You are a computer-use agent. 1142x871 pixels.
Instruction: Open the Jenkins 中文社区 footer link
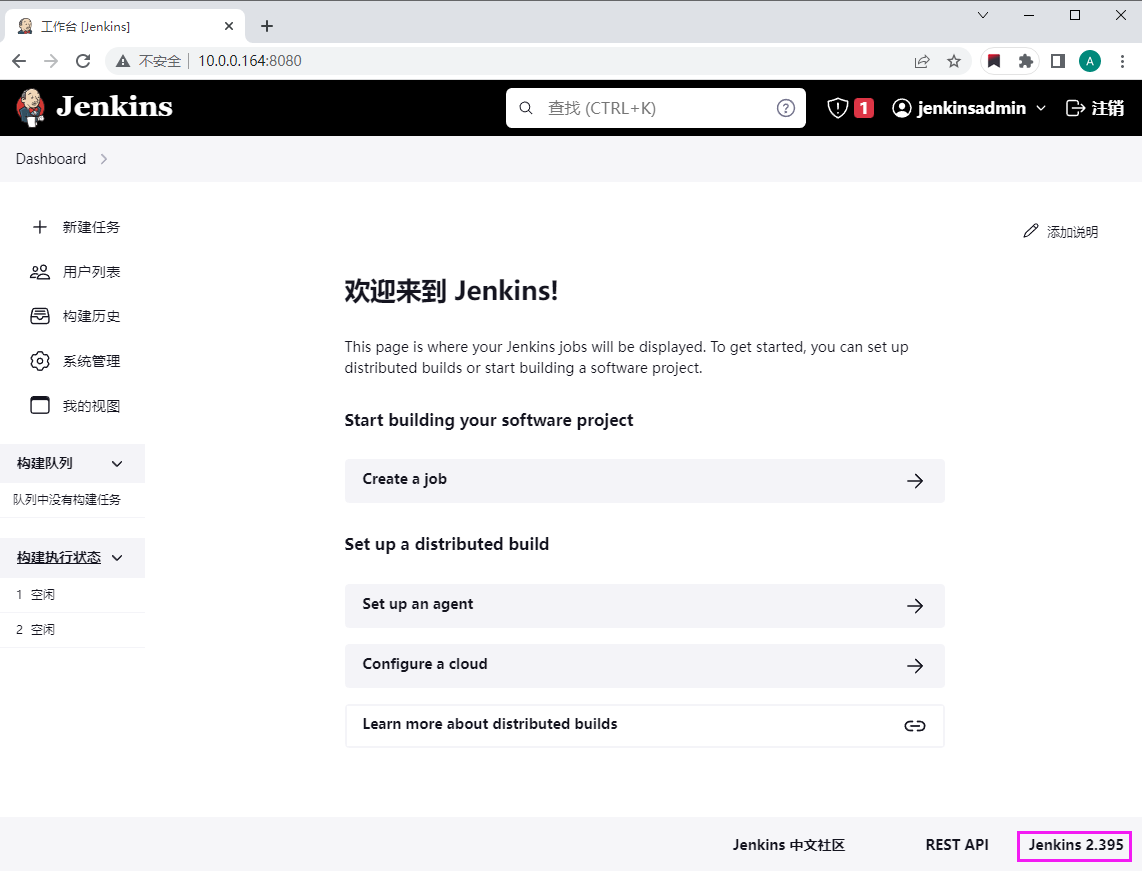tap(789, 845)
